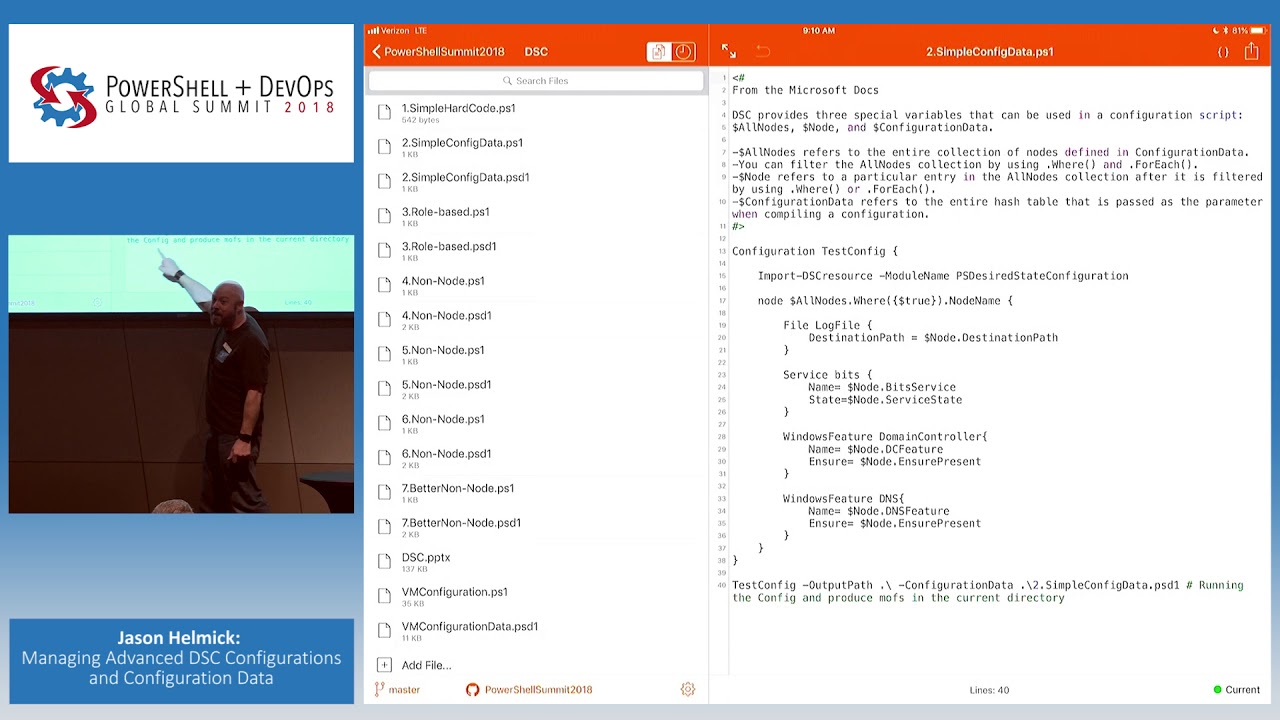Viewport: 1280px width, 720px height.
Task: Undo last edit in editor
Action: 763,52
